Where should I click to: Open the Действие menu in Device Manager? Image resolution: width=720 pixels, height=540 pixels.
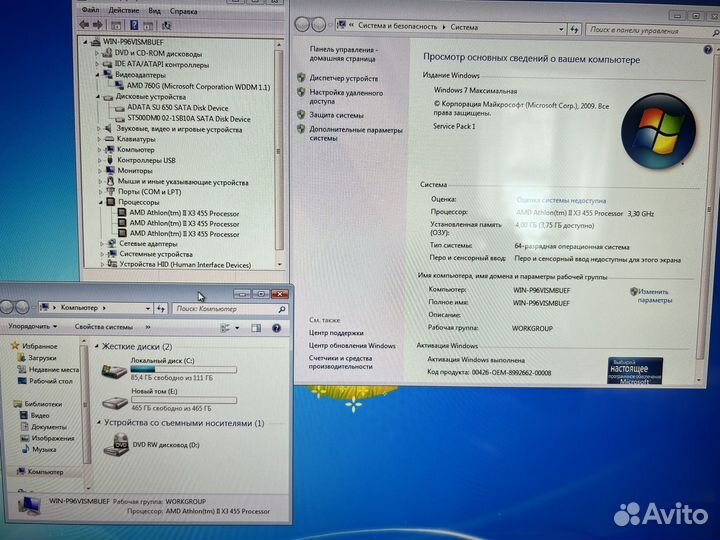[124, 10]
